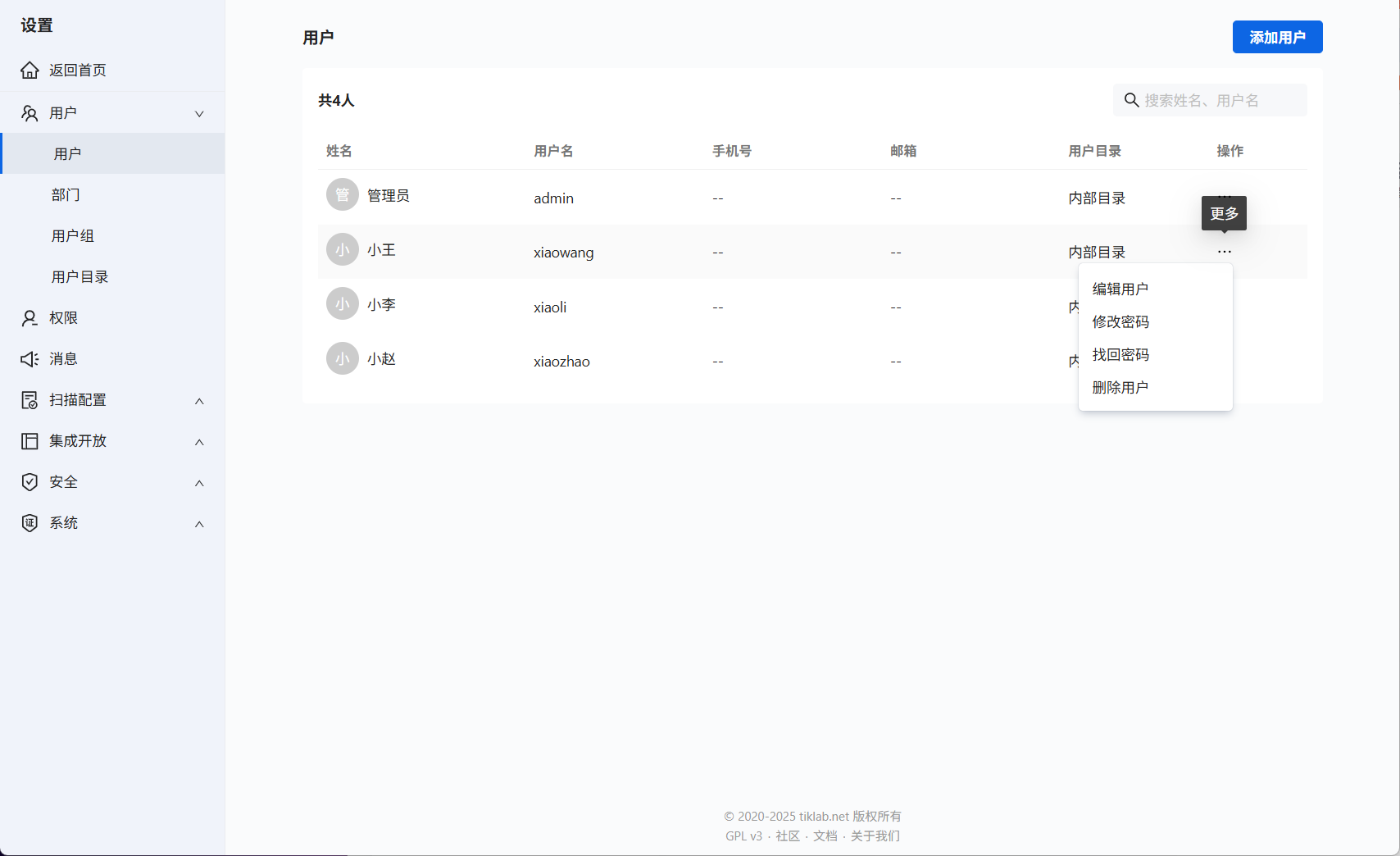1400x856 pixels.
Task: Open the 关于我们 footer link
Action: click(x=875, y=836)
